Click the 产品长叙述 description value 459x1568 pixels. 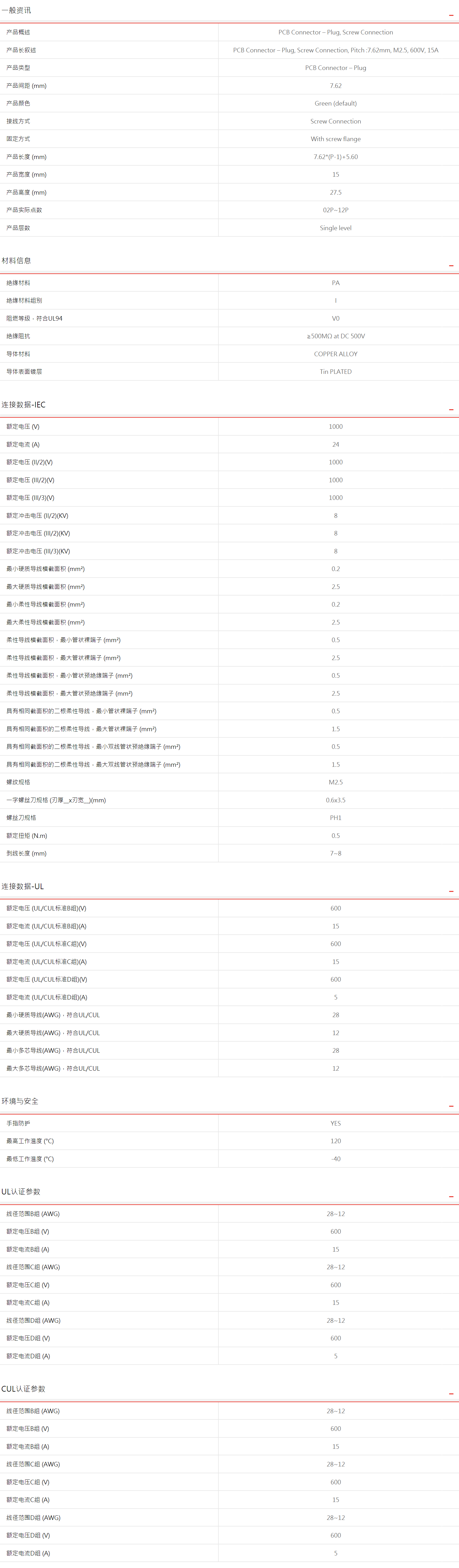pos(335,50)
